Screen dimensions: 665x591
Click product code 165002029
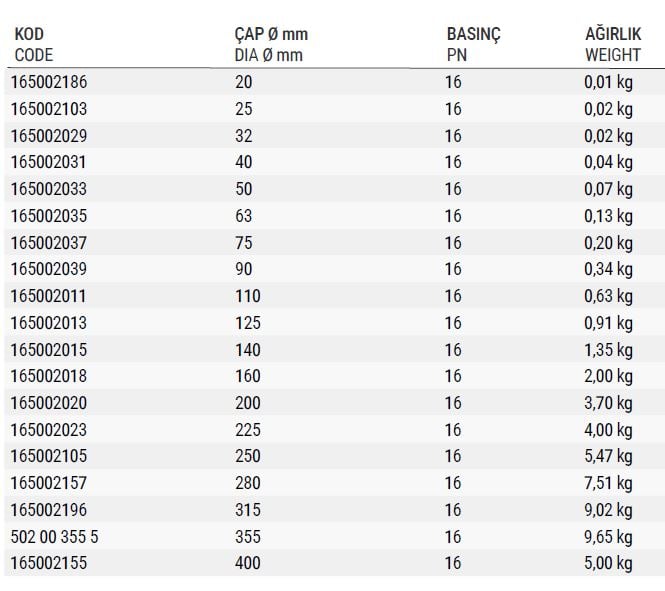49,136
